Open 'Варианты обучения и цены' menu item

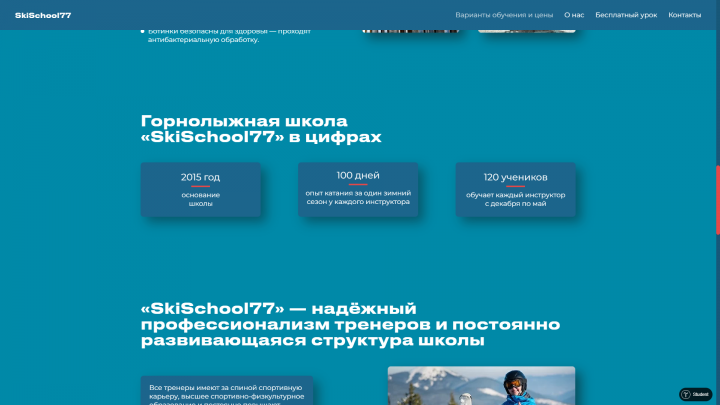504,15
